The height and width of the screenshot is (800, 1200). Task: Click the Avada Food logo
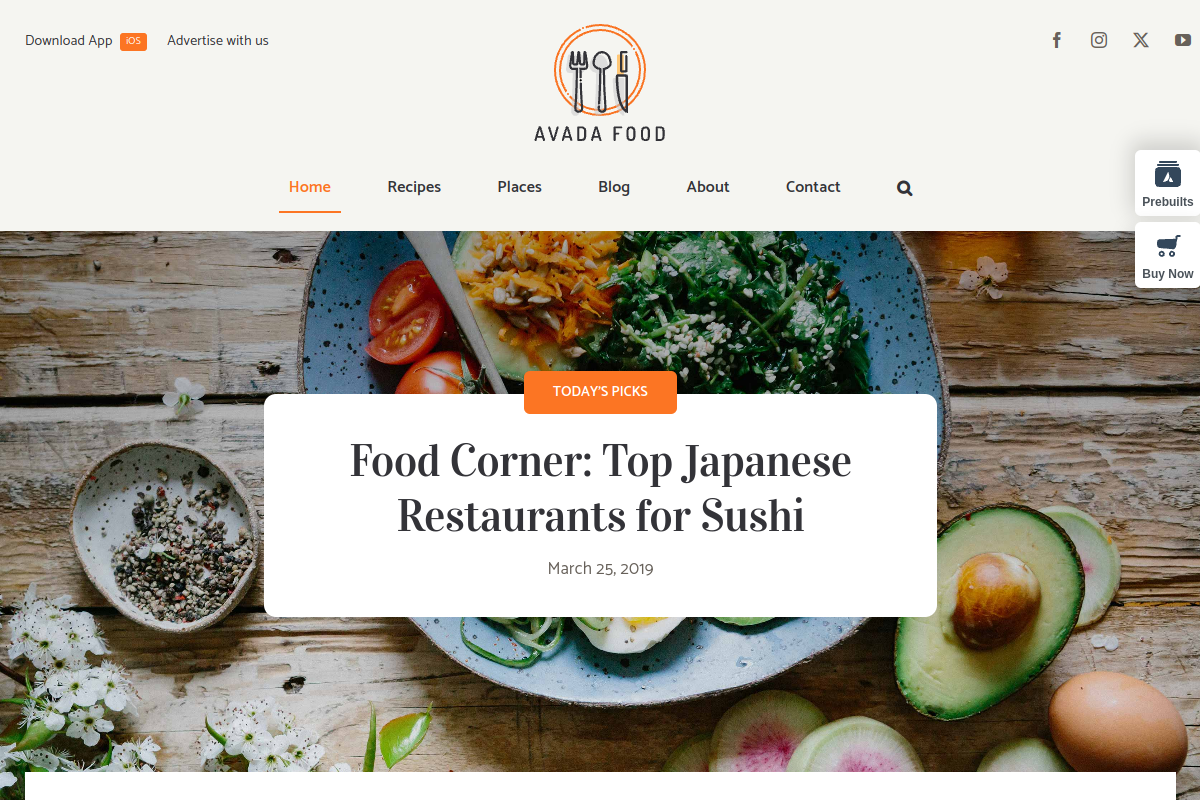point(600,83)
